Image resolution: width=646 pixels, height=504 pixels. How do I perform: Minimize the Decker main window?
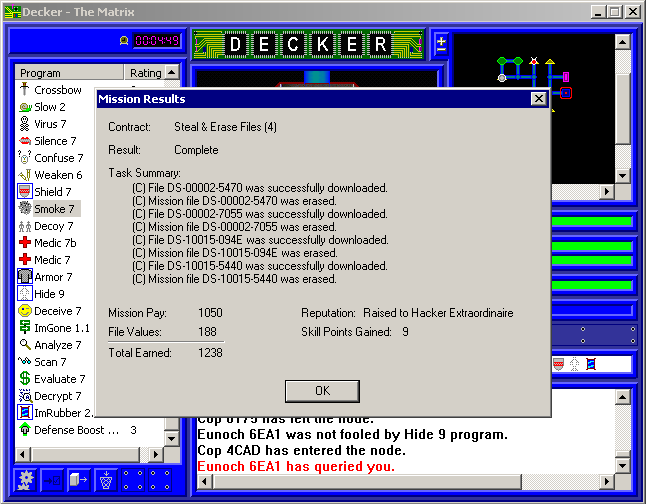pyautogui.click(x=598, y=12)
